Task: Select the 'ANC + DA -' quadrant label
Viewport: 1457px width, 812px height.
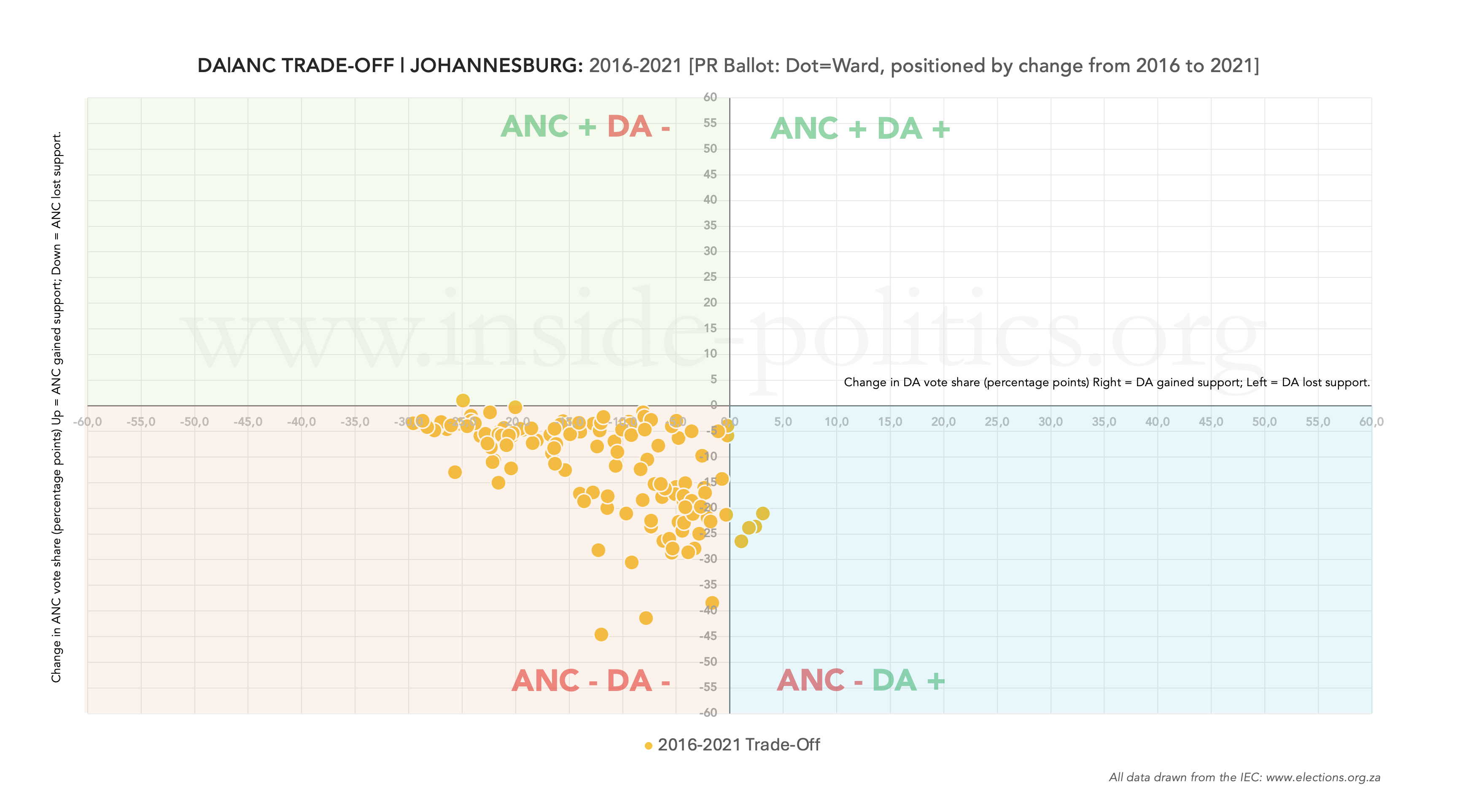Action: 585,126
